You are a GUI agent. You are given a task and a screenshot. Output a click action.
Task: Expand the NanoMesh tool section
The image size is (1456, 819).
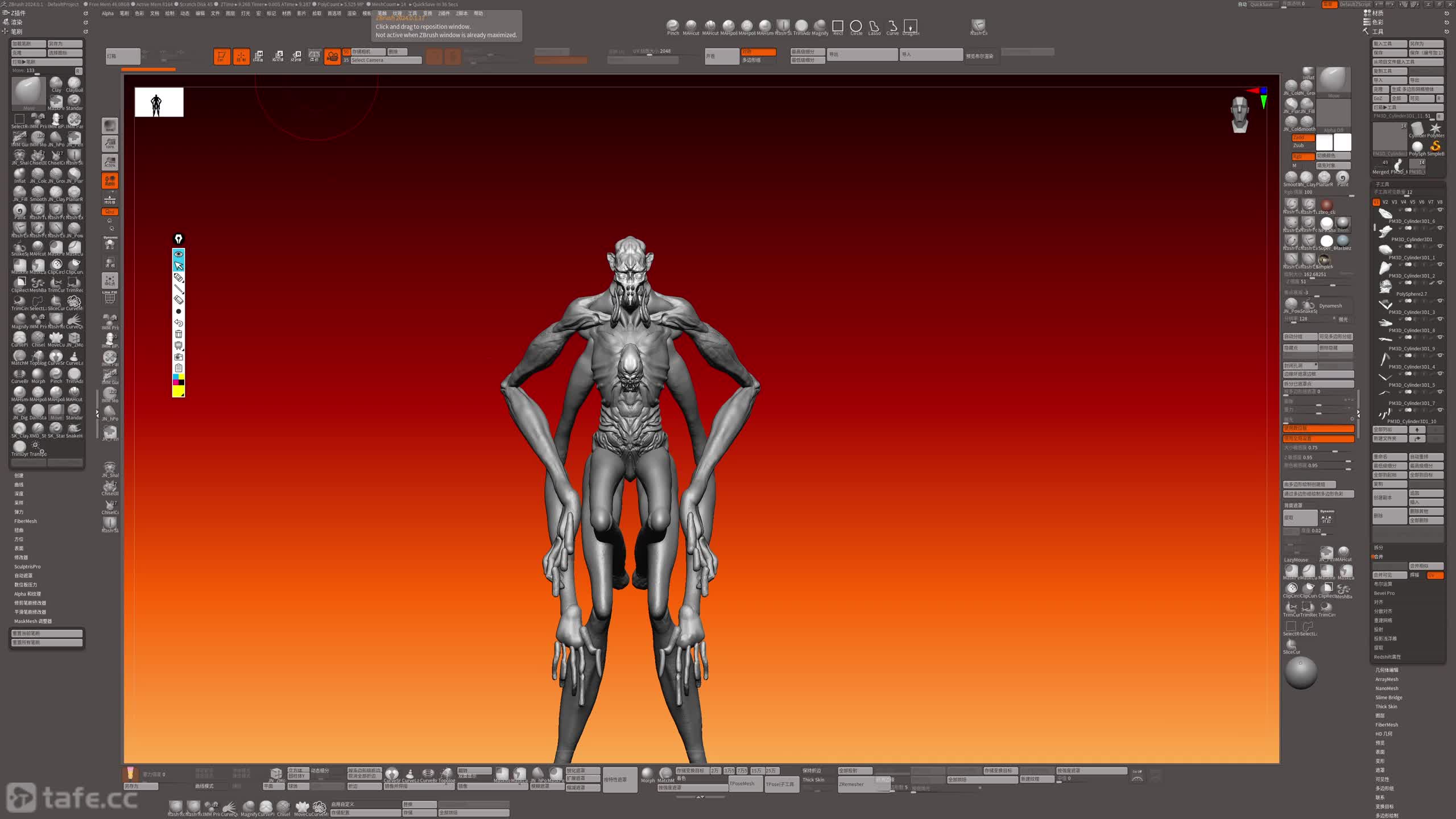tap(1386, 688)
